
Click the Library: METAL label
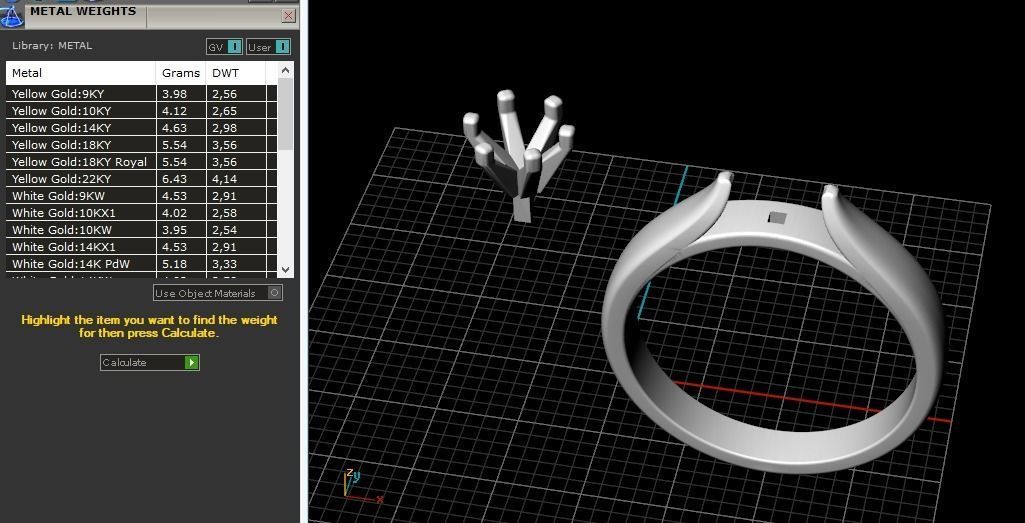click(x=52, y=46)
